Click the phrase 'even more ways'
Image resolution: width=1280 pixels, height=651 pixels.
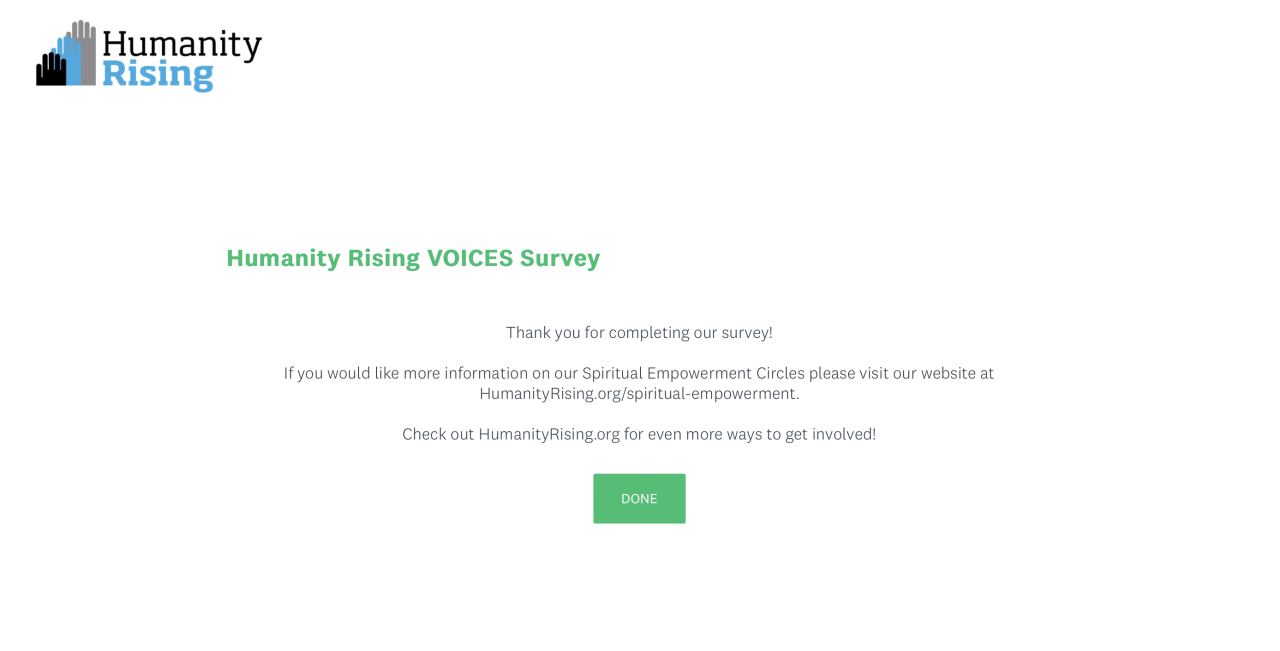702,434
